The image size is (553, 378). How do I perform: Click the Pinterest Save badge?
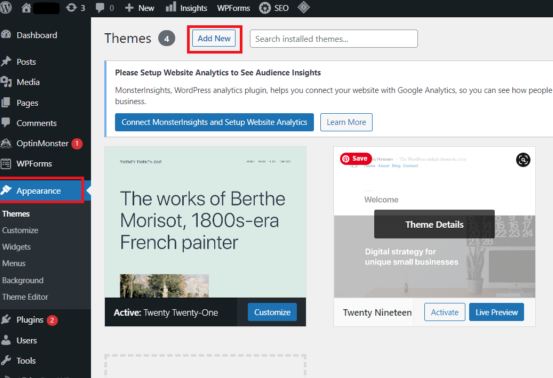click(x=356, y=159)
